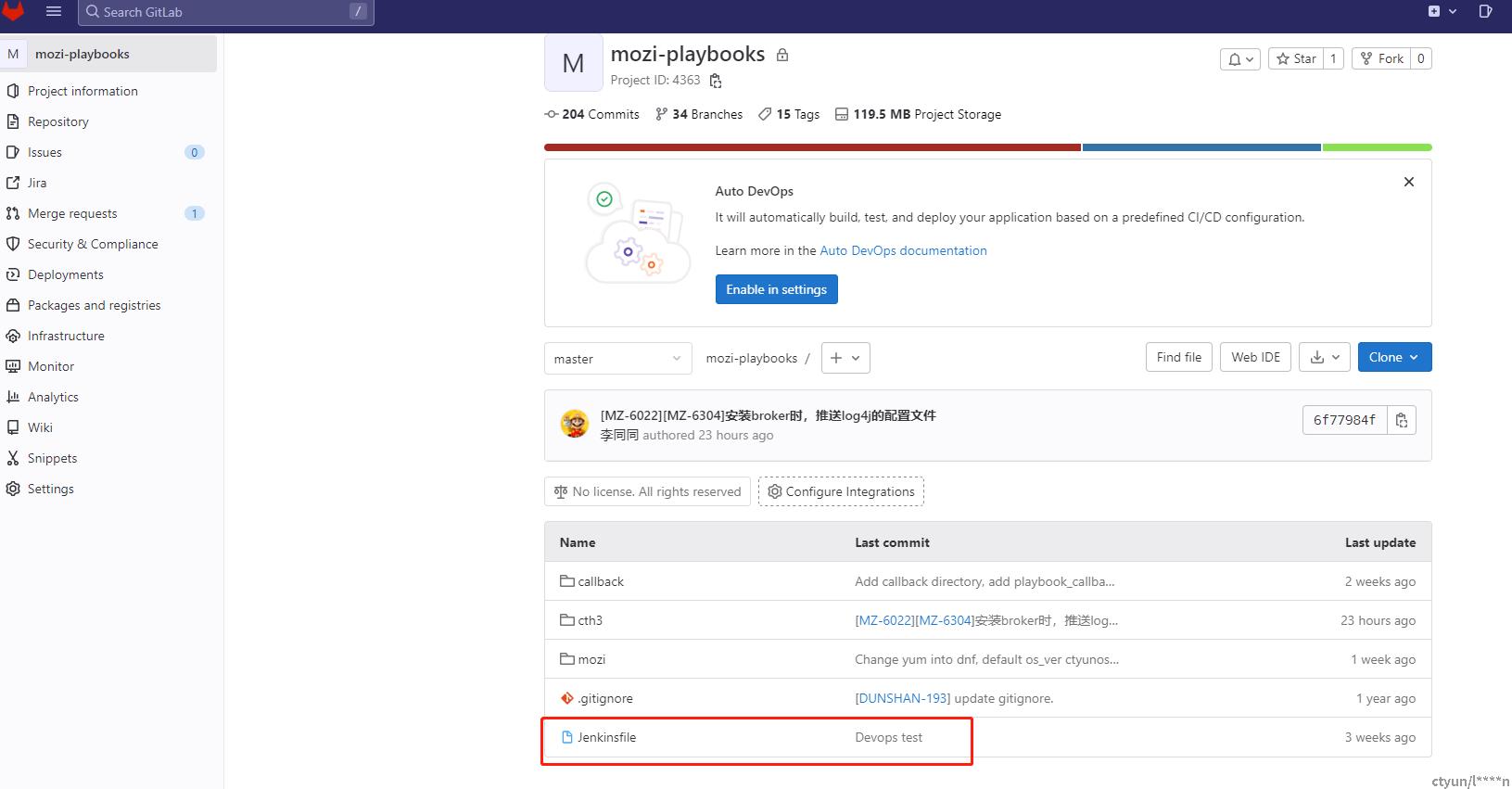This screenshot has width=1512, height=789.
Task: Click the GitLab fox logo
Action: (x=13, y=11)
